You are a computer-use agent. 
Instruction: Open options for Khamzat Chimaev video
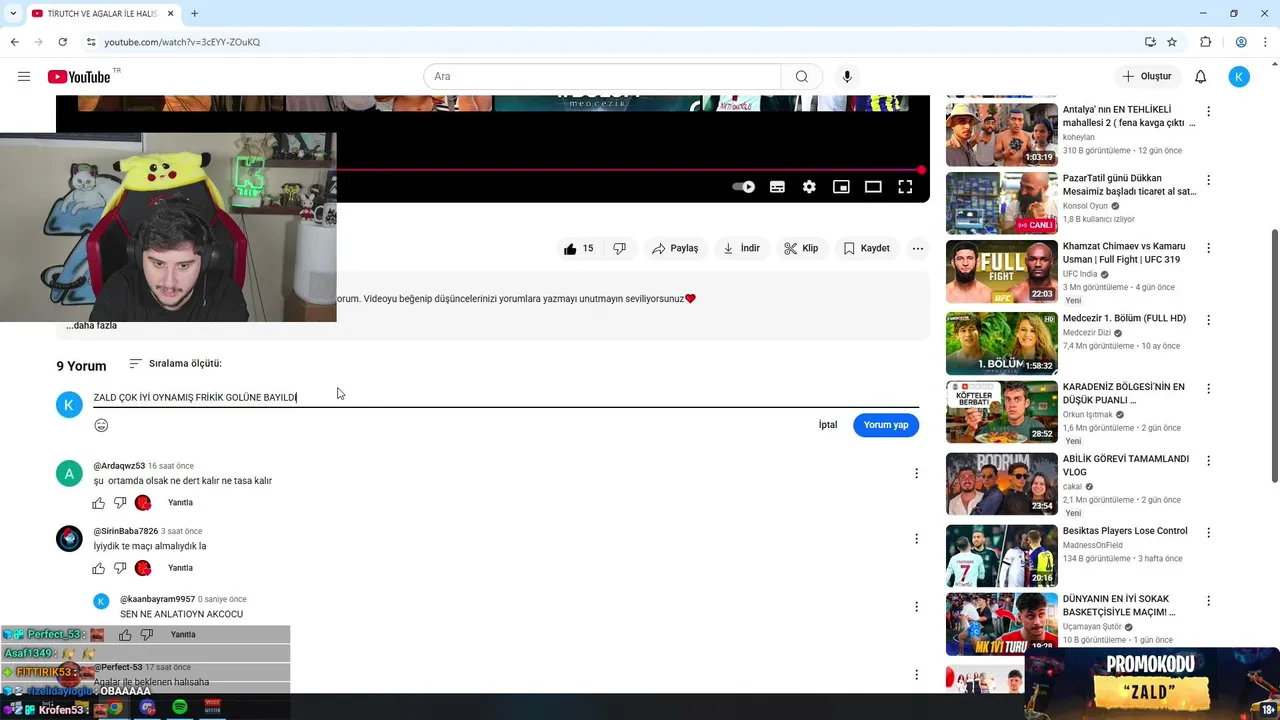coord(1208,248)
